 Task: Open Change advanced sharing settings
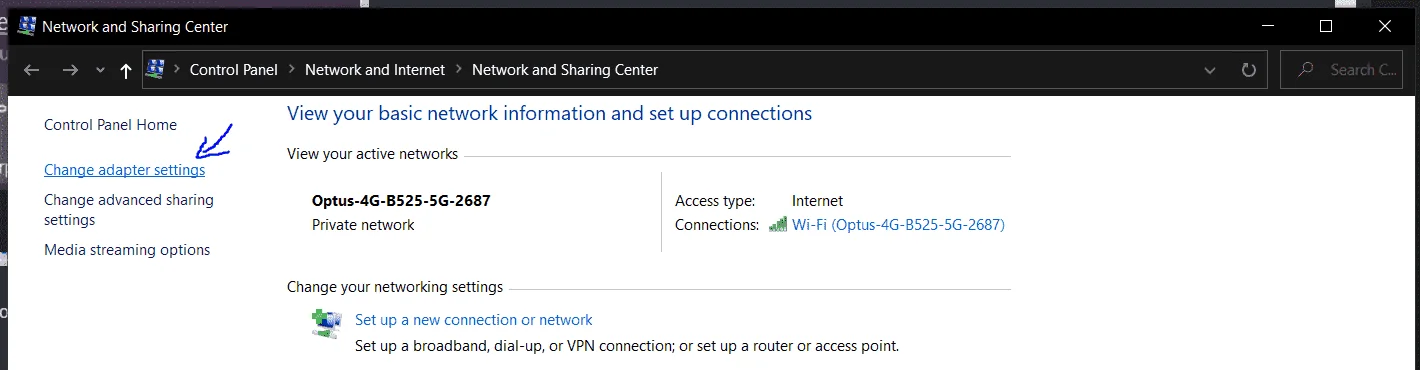click(129, 210)
